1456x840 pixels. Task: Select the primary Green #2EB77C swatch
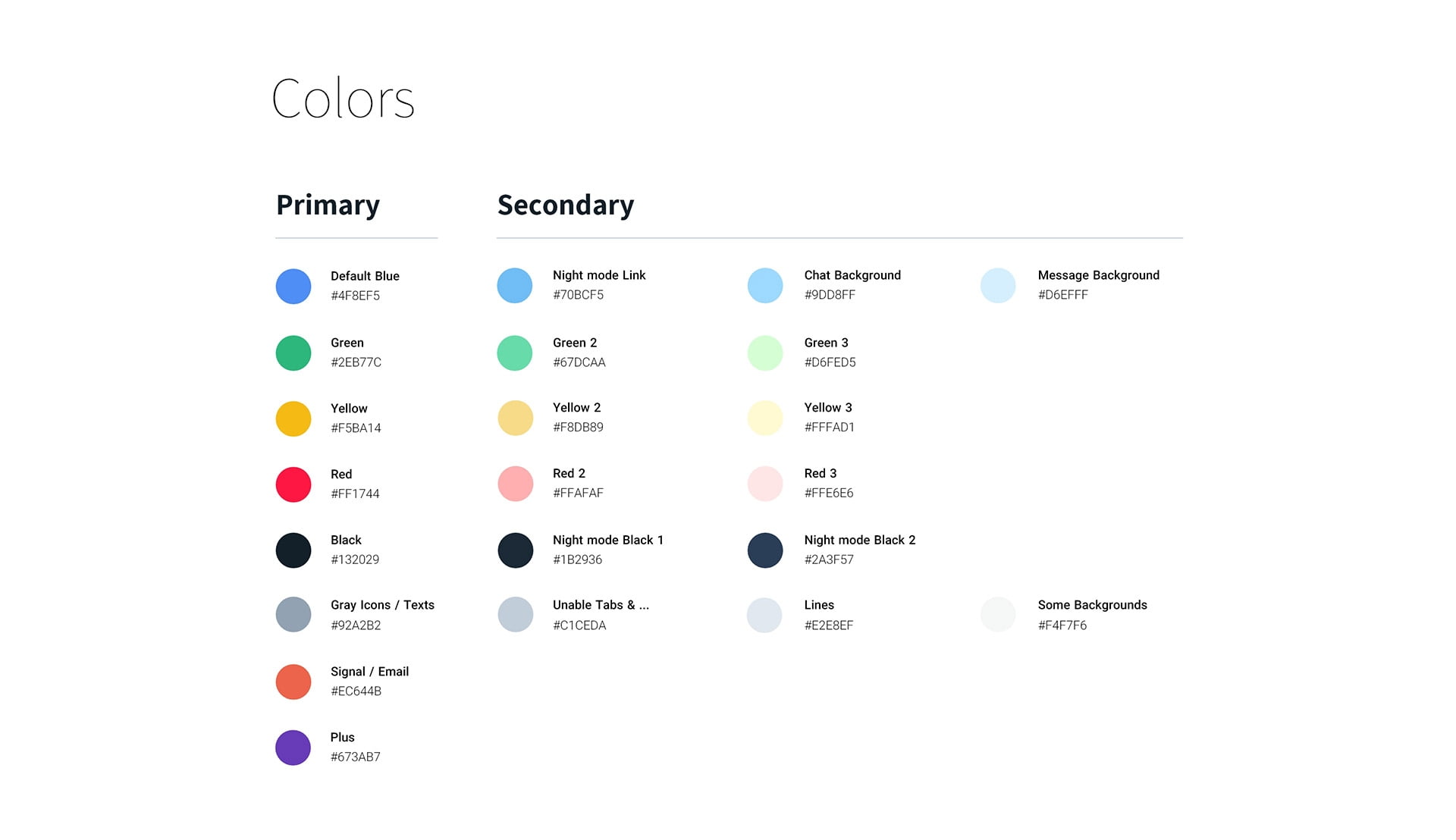tap(293, 353)
